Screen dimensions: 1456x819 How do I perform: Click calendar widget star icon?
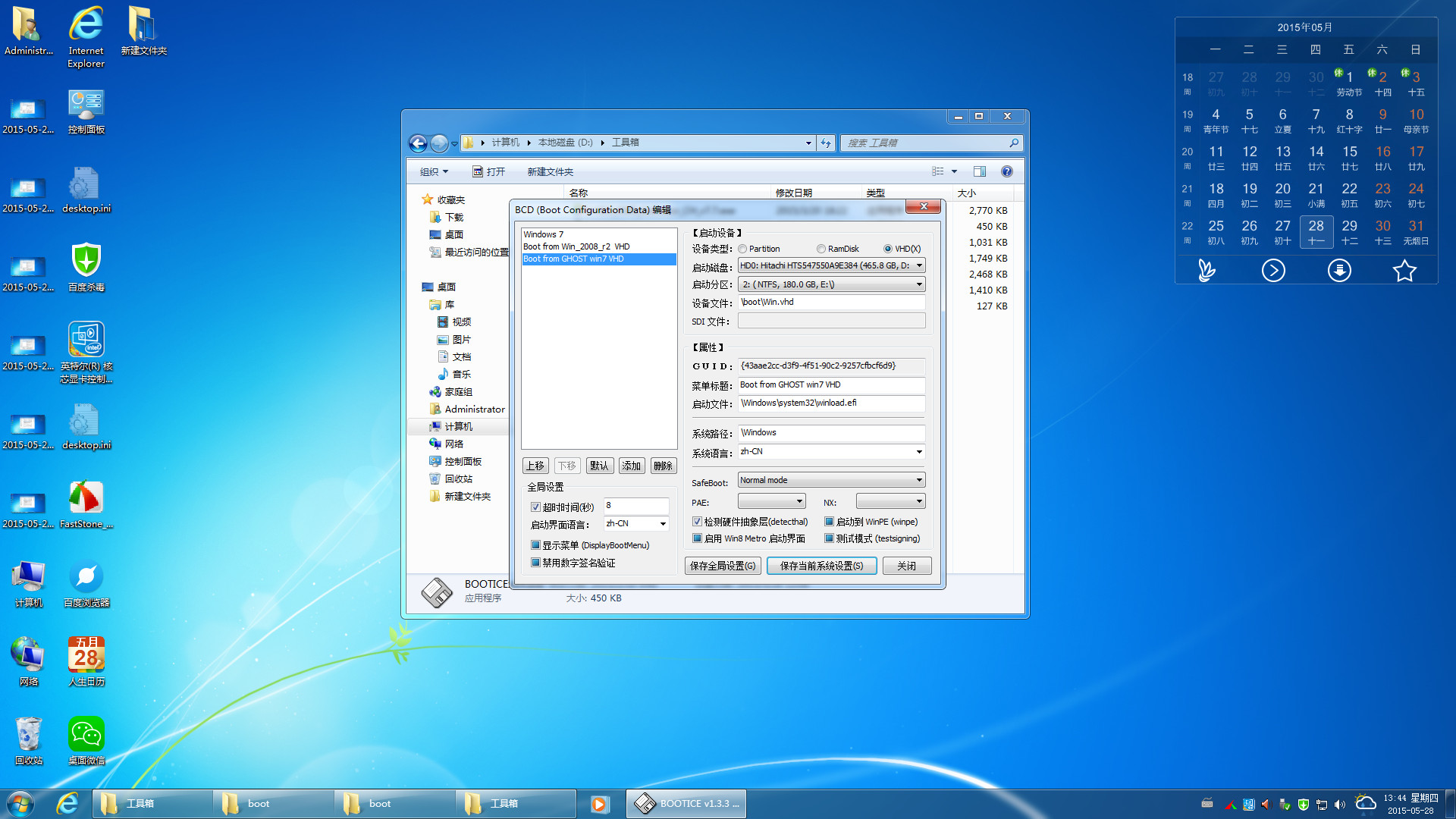1404,270
